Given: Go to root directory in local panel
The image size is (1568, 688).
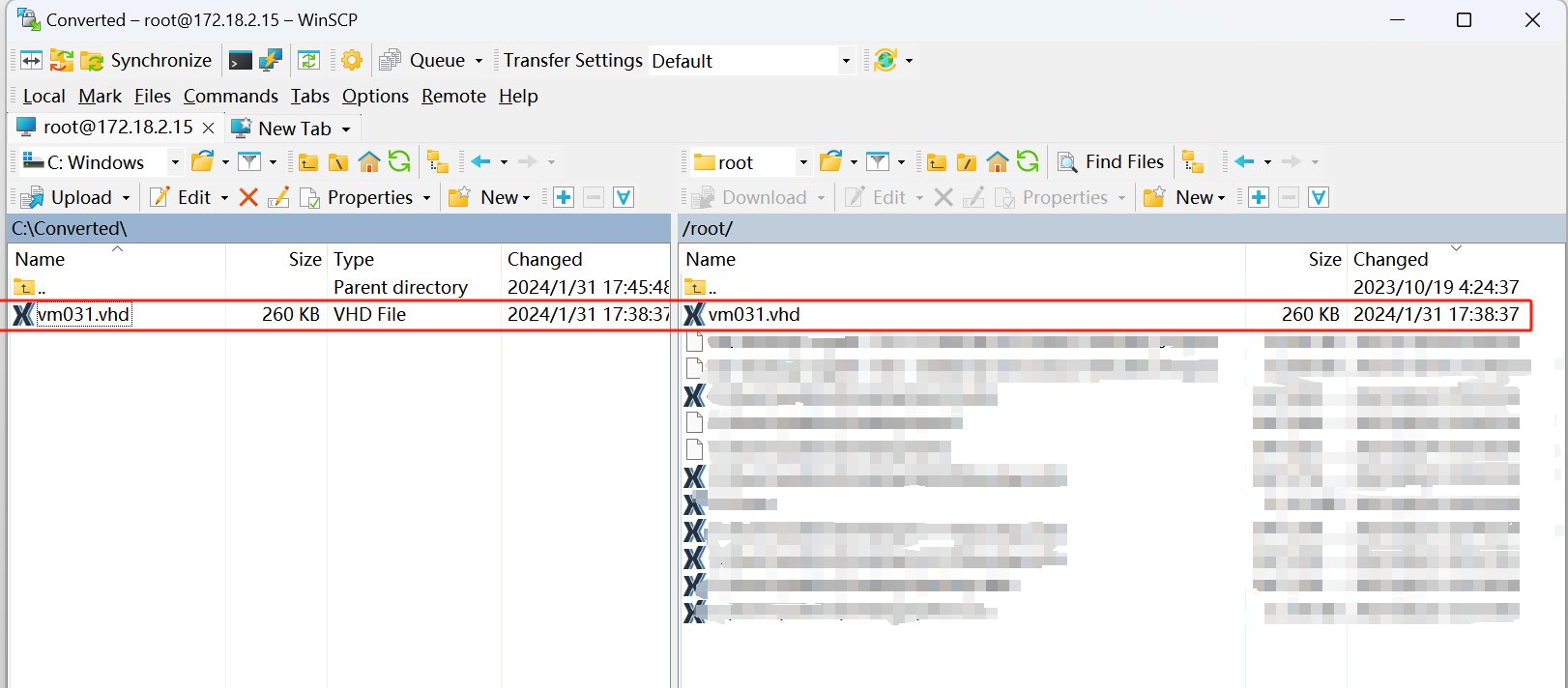Looking at the screenshot, I should pos(338,161).
